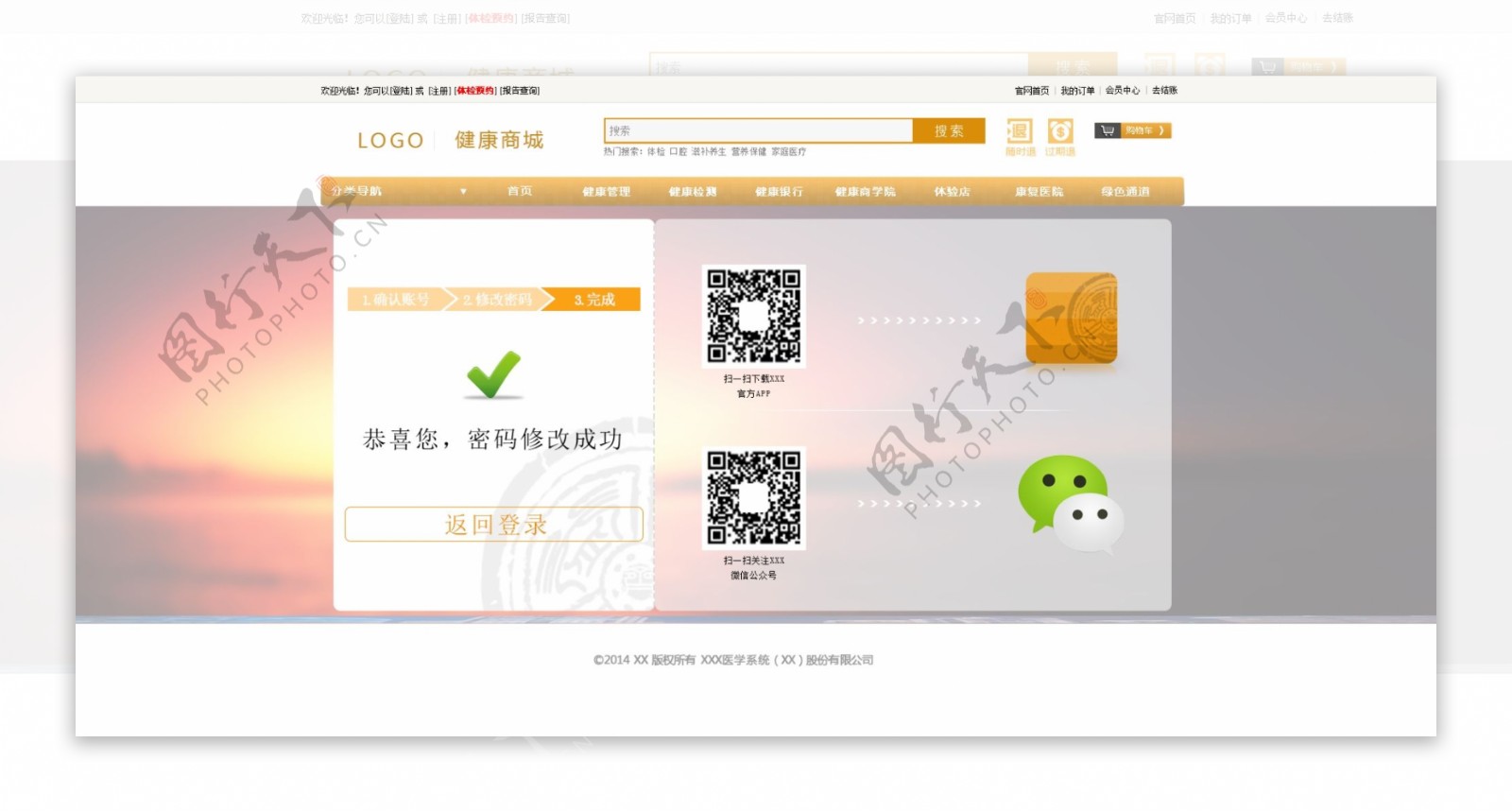Click the orange 搜索 search button

(949, 130)
